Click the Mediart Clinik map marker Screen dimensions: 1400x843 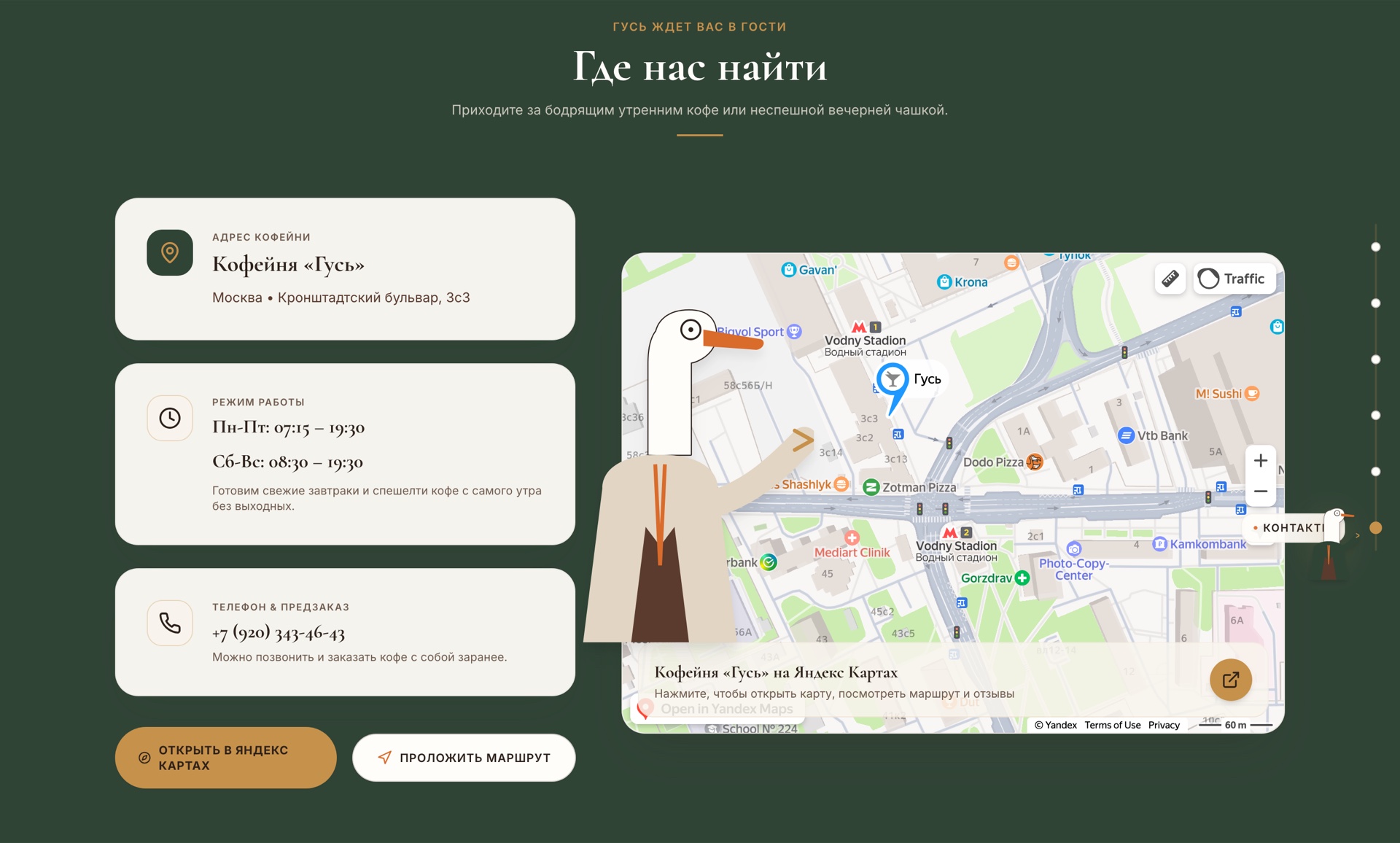[852, 537]
